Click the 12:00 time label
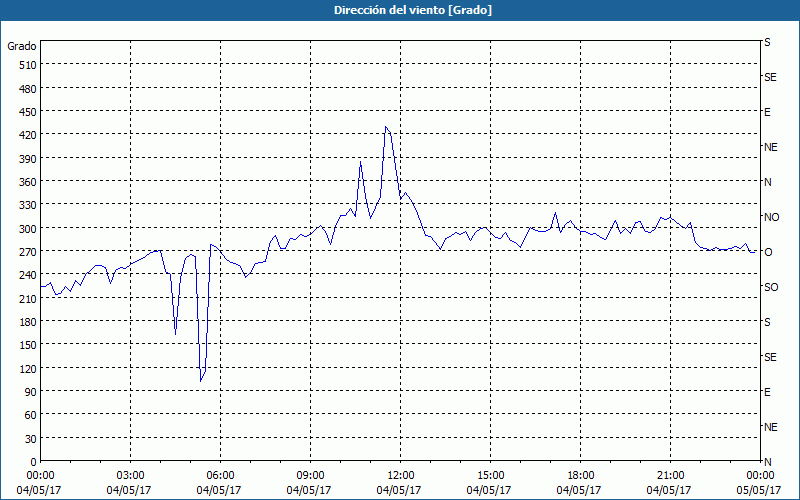Viewport: 800px width, 500px height. coord(401,476)
